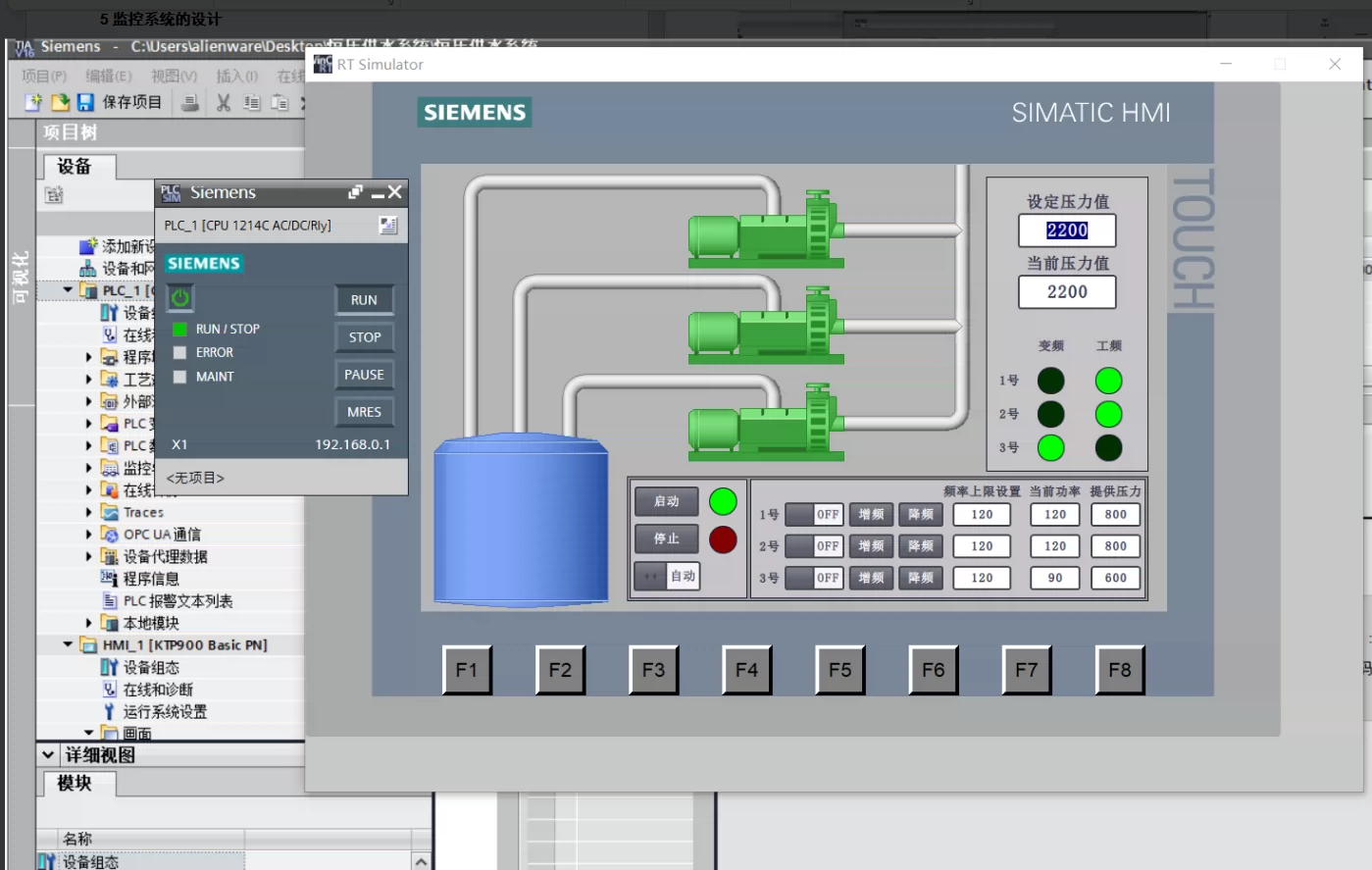Image resolution: width=1372 pixels, height=870 pixels.
Task: Toggle pump 2号 OFF switch
Action: click(x=813, y=546)
